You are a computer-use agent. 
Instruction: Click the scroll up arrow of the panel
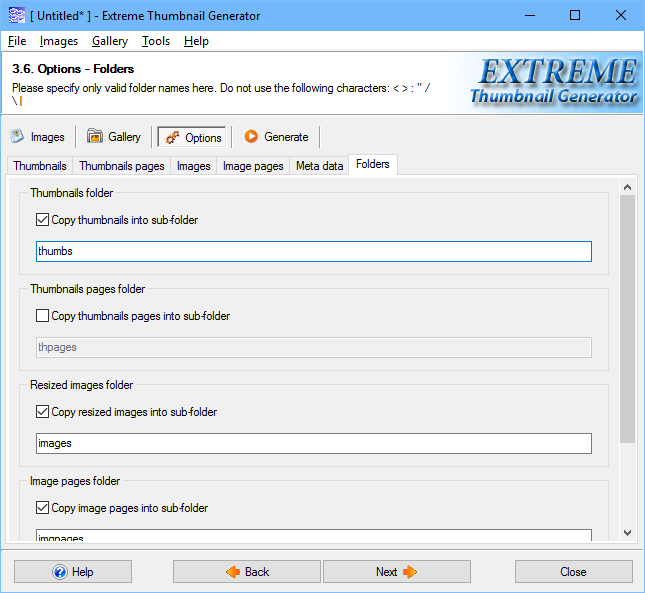[x=627, y=188]
